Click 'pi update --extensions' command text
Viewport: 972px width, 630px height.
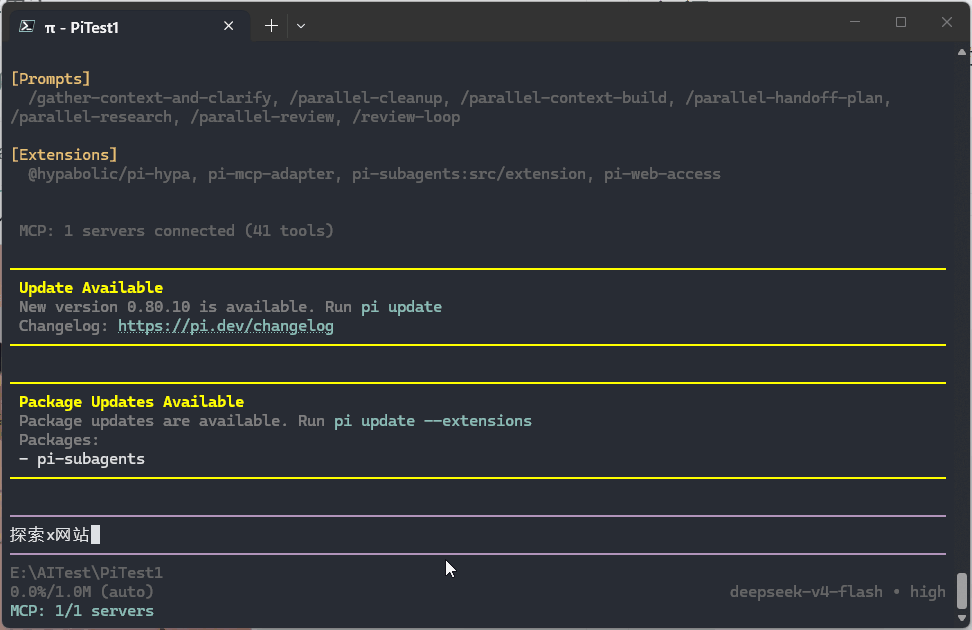point(433,421)
